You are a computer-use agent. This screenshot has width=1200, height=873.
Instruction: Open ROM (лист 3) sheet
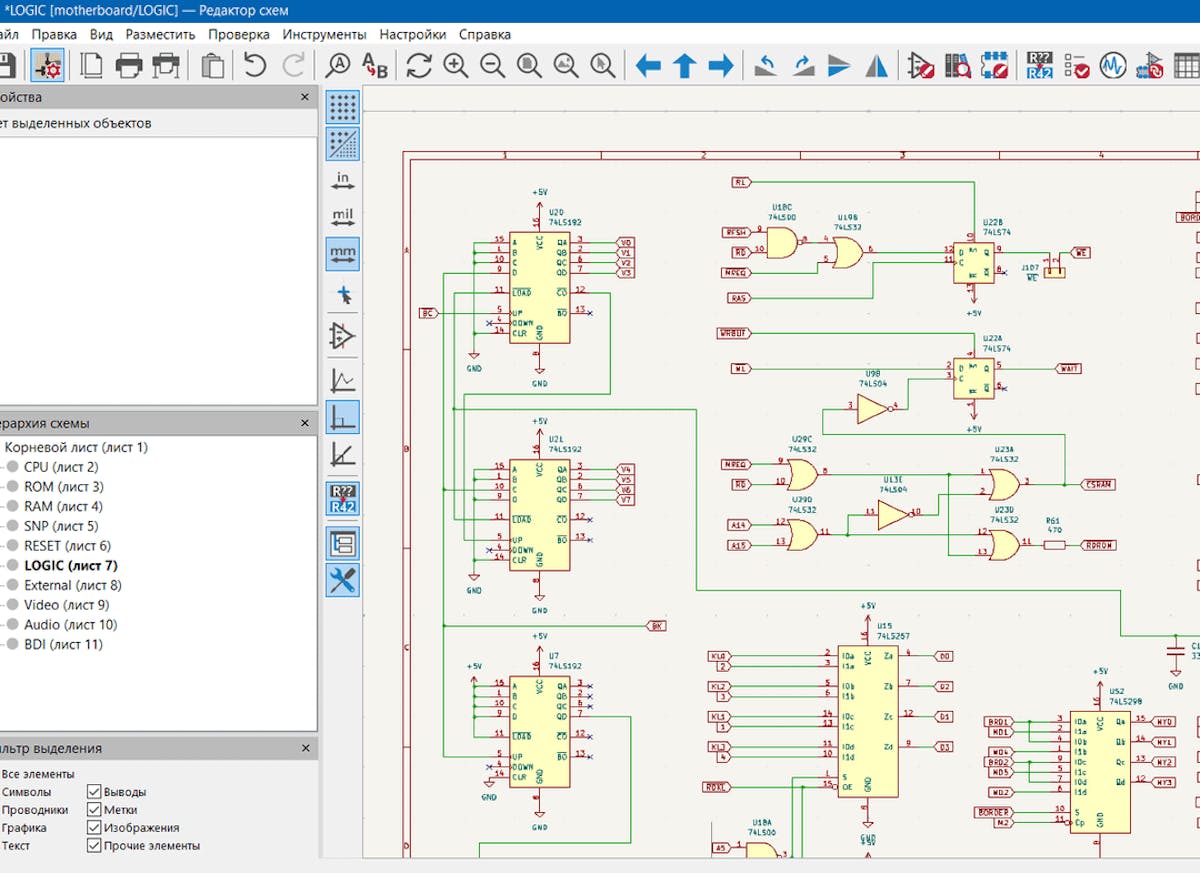click(x=63, y=487)
